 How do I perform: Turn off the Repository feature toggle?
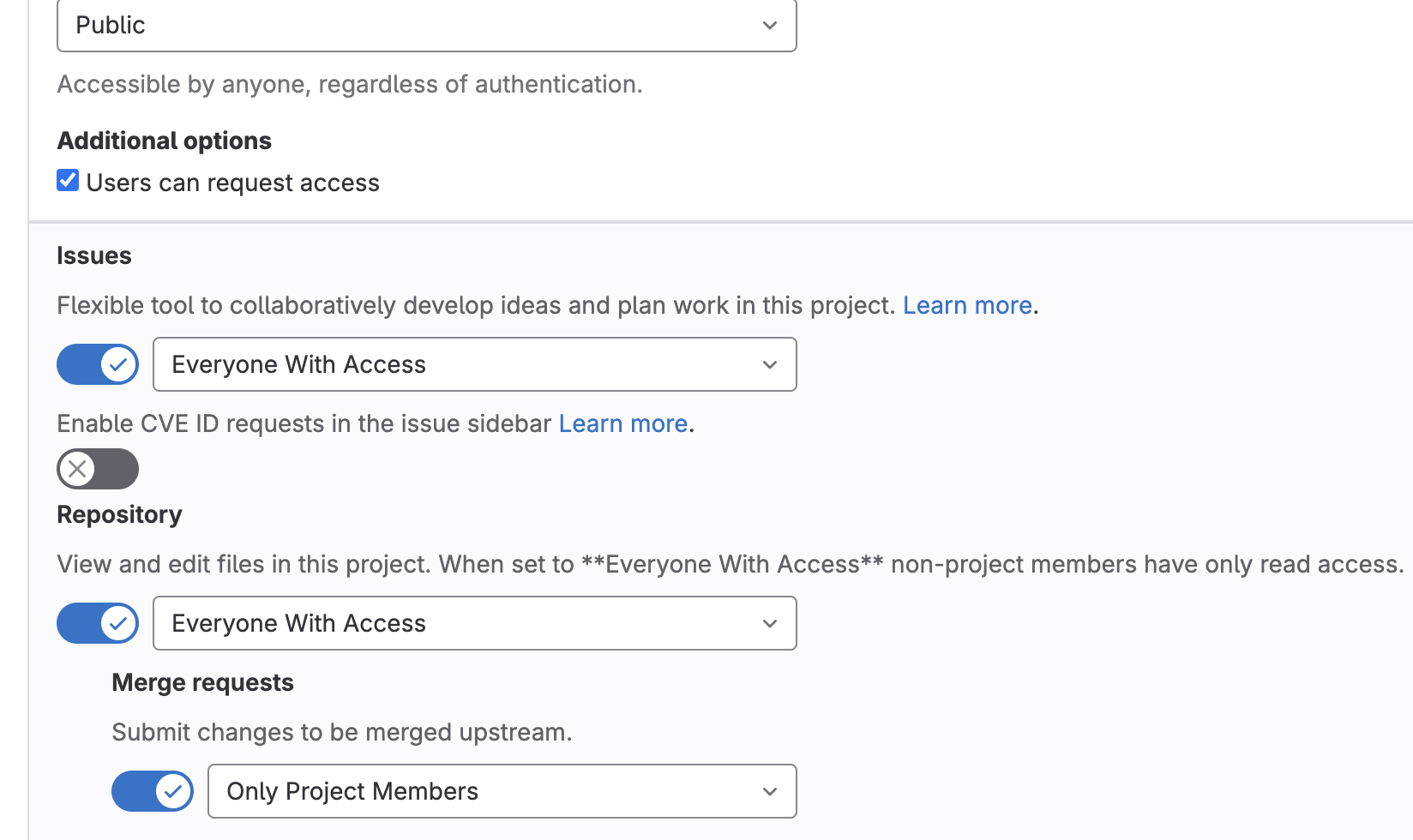coord(97,624)
